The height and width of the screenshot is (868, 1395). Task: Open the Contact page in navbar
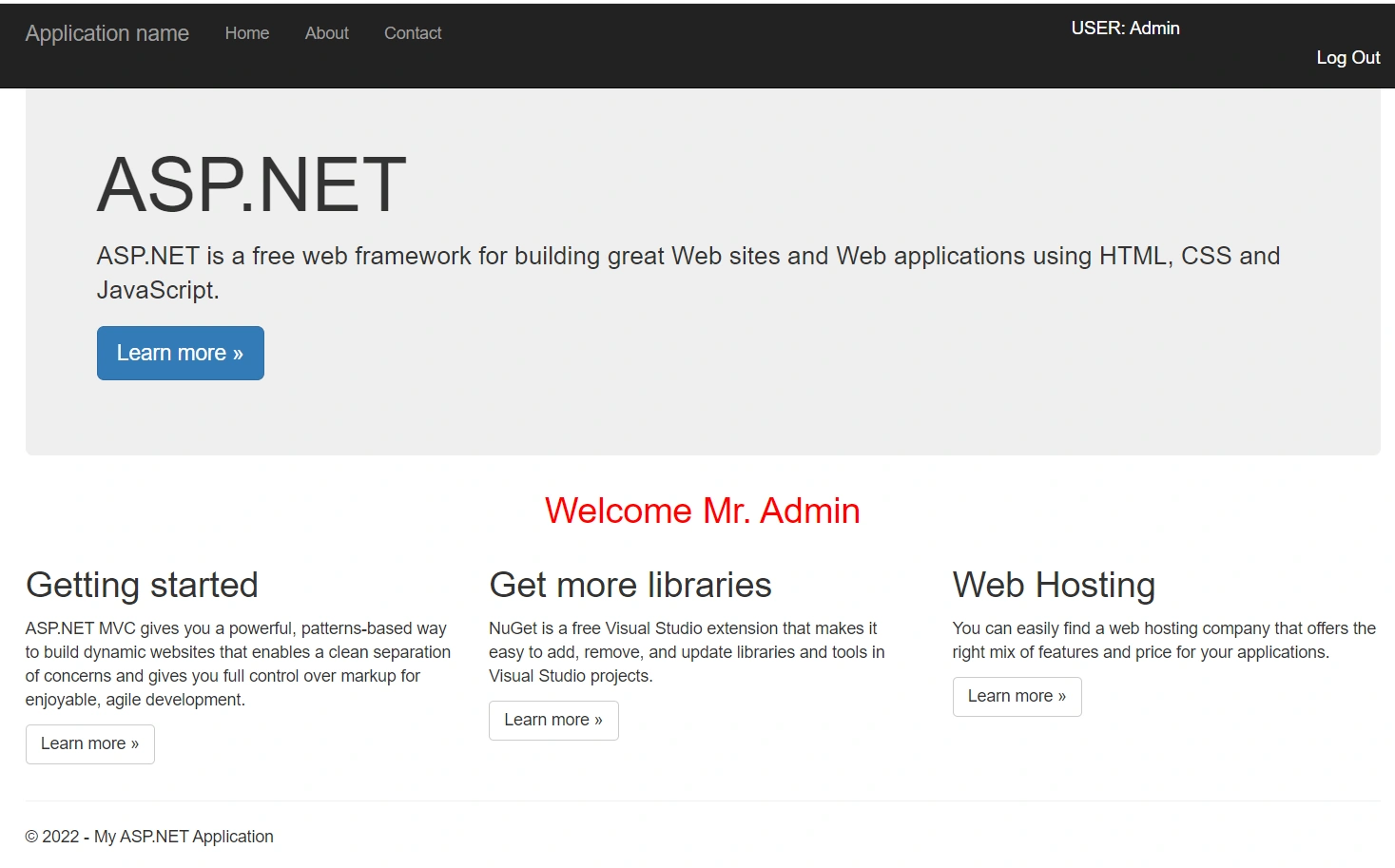pyautogui.click(x=413, y=33)
